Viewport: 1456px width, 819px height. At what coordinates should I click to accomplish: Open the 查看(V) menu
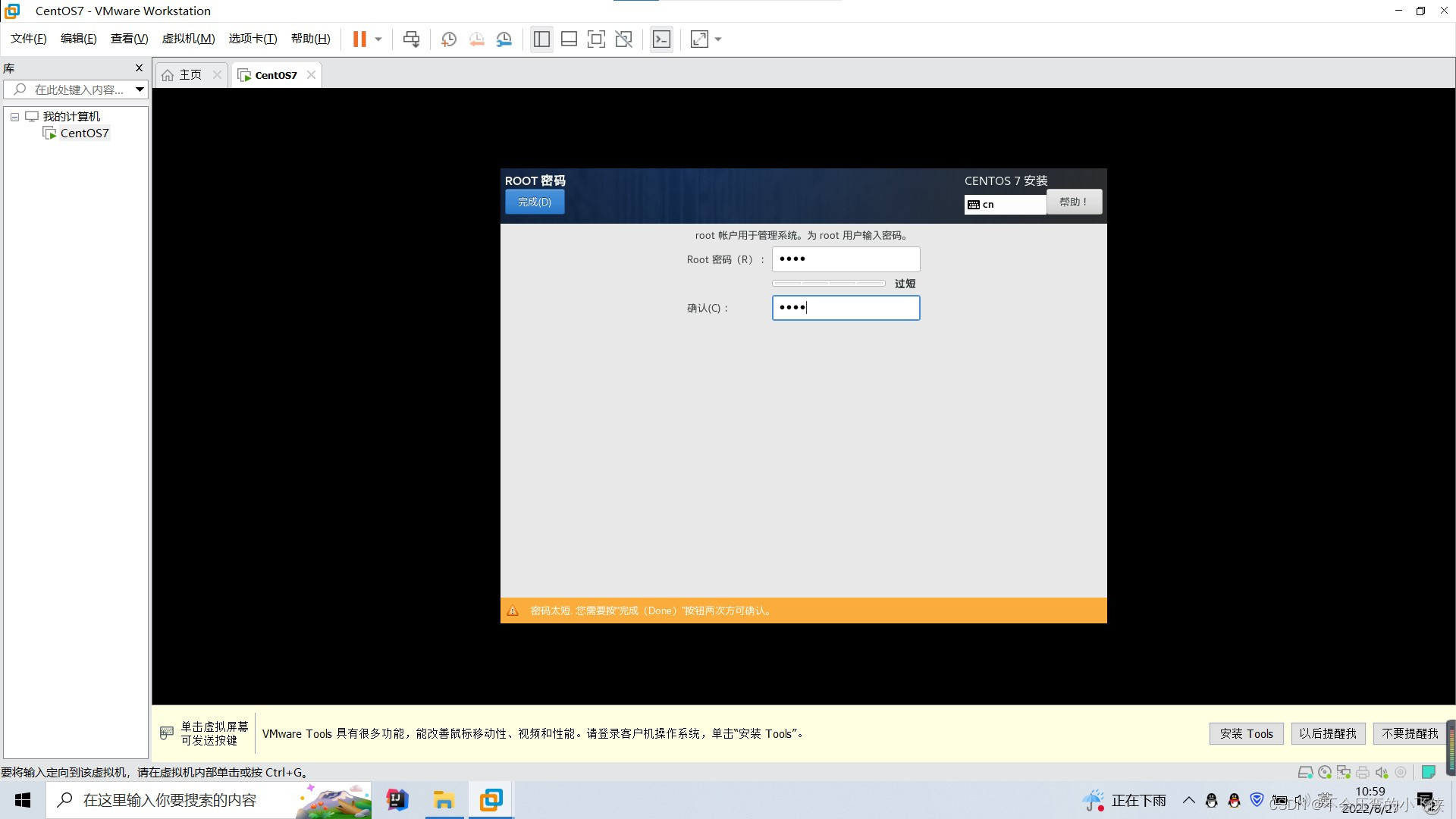(x=129, y=39)
